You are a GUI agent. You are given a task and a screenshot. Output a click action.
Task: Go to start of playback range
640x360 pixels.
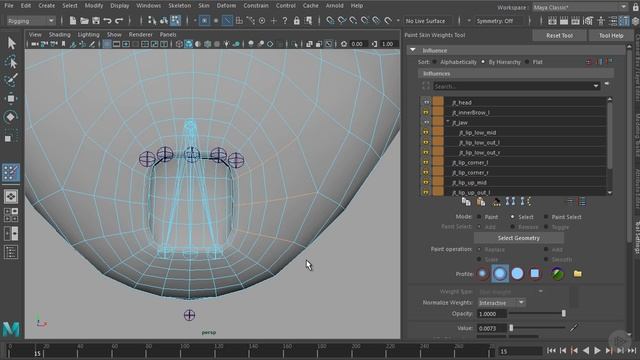point(551,350)
